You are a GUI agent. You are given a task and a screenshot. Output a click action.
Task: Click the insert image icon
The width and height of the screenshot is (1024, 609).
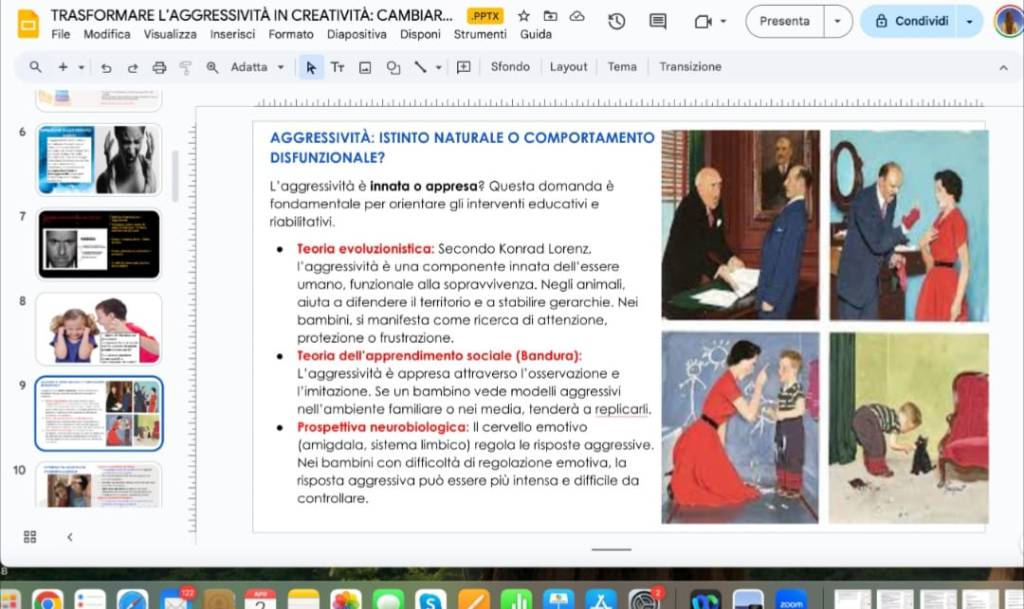(365, 67)
